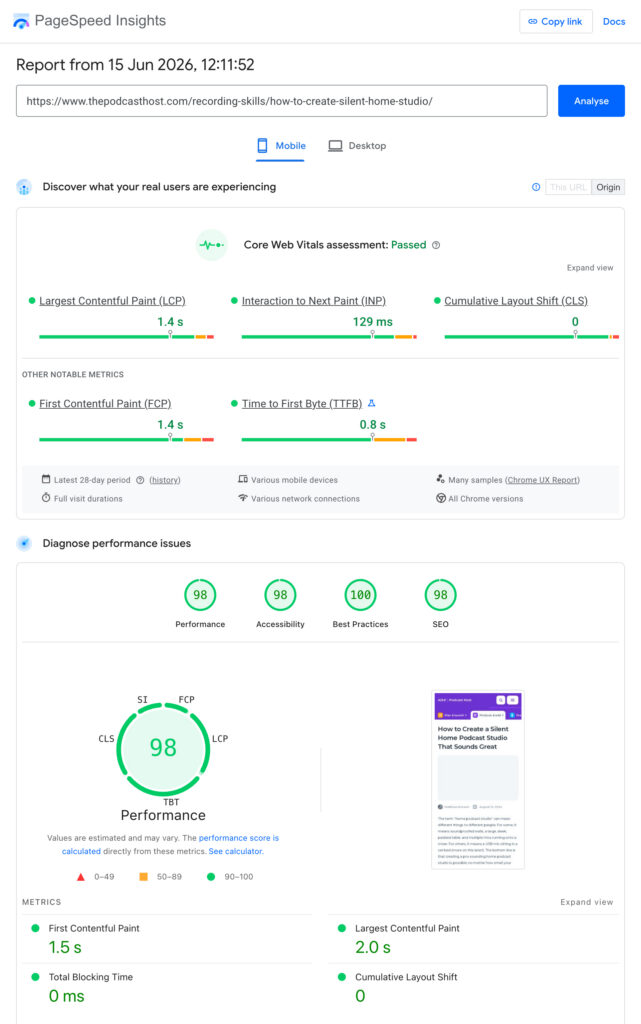This screenshot has height=1024, width=641.
Task: Click the Total Blocking Time 0 ms metric
Action: point(167,987)
